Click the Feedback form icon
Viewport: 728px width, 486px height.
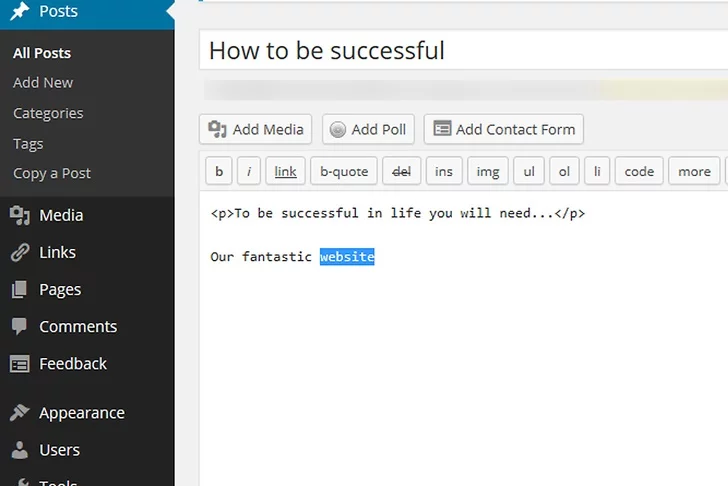click(x=18, y=364)
